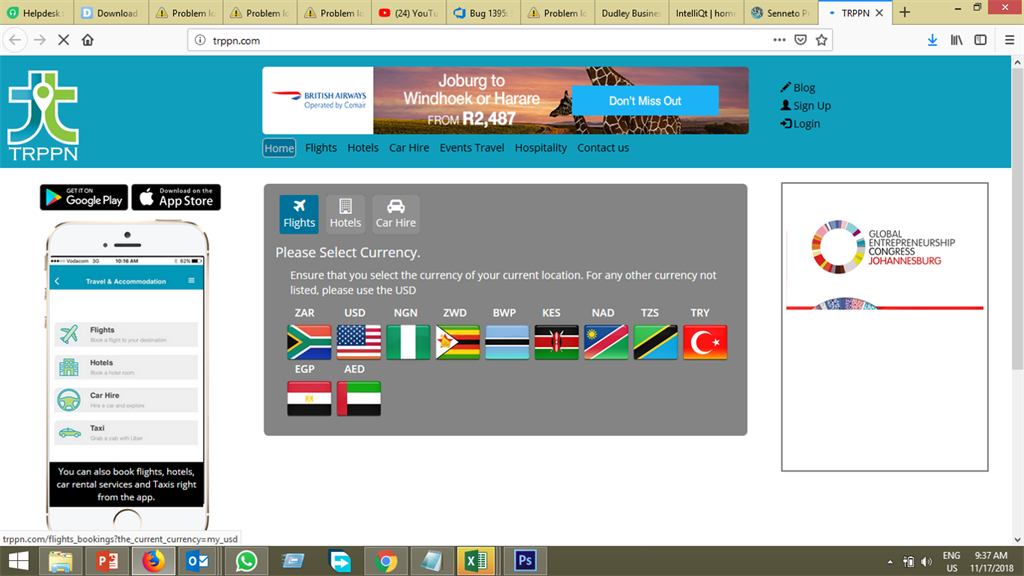This screenshot has height=576, width=1024.
Task: Open Photoshop from the taskbar
Action: click(x=525, y=561)
